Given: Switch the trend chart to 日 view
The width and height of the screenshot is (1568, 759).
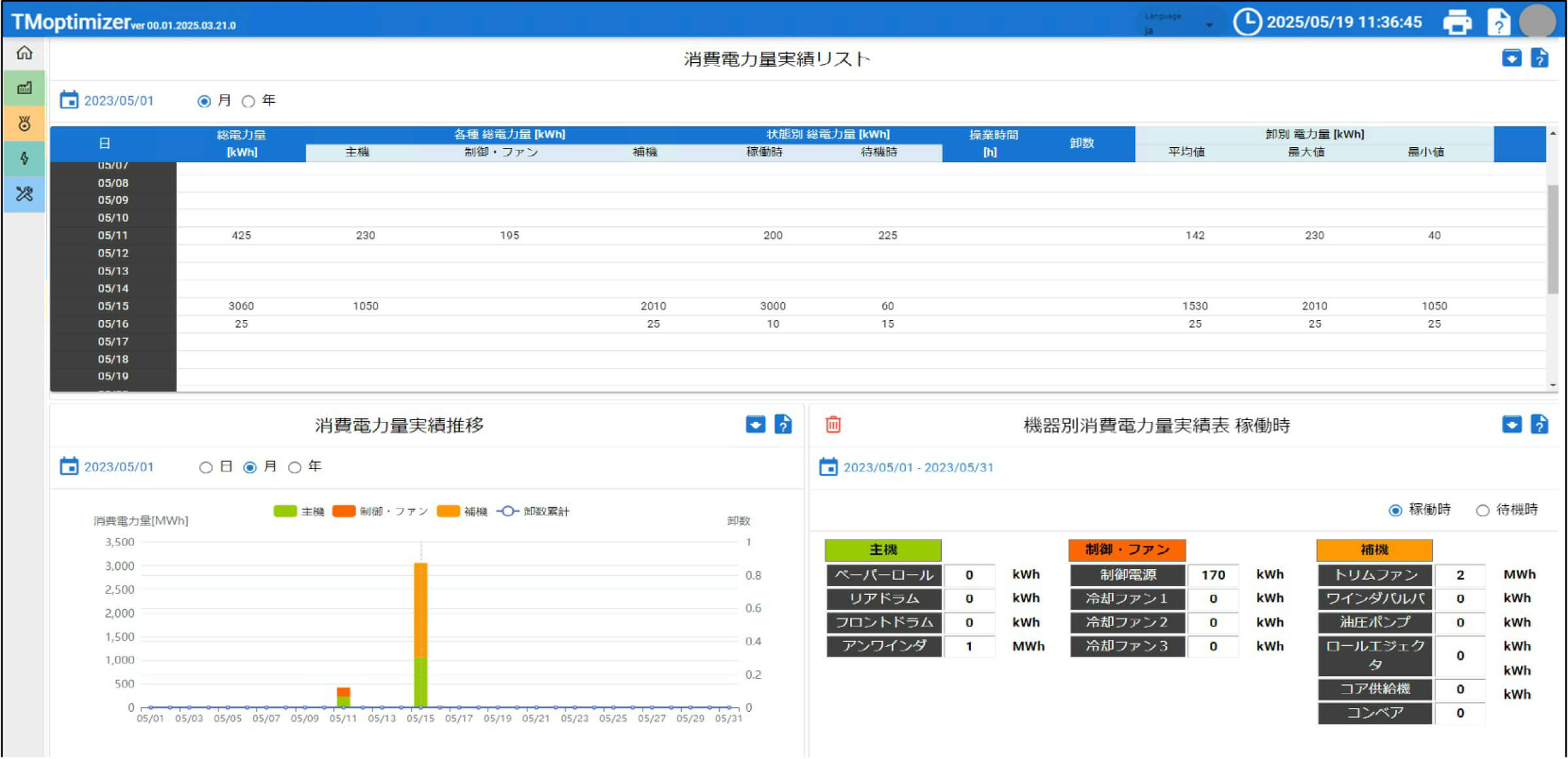Looking at the screenshot, I should click(x=205, y=467).
